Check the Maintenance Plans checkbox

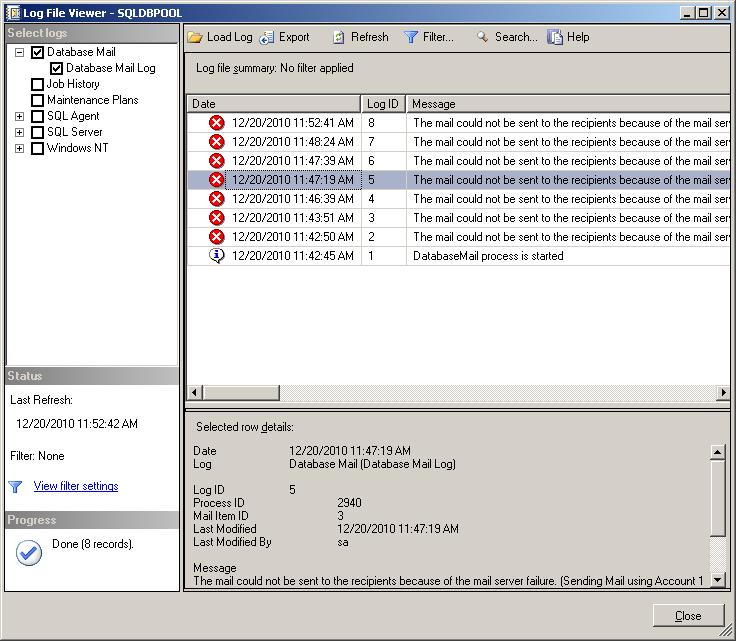click(x=38, y=100)
